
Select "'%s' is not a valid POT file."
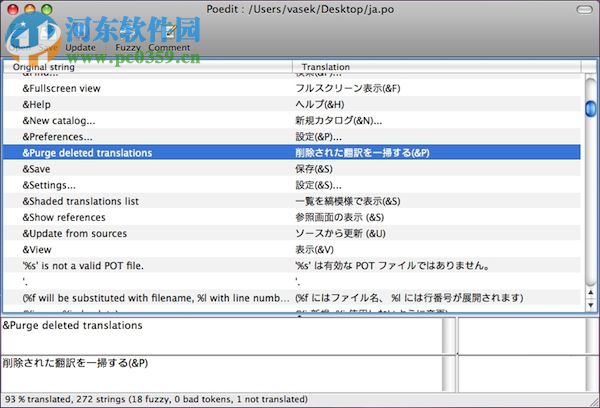pos(83,266)
